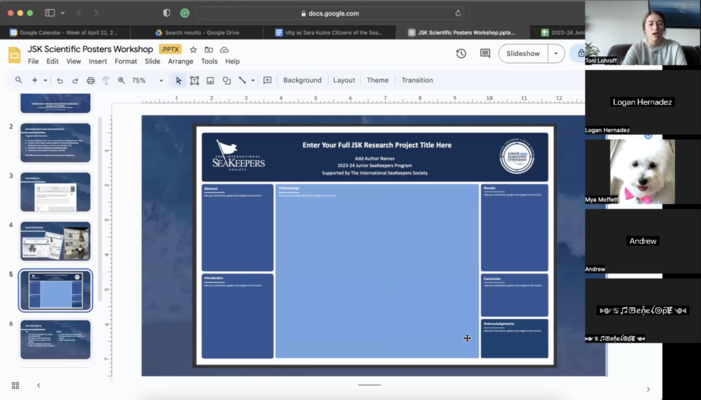Click the insert image icon
This screenshot has width=701, height=400.
tap(210, 80)
